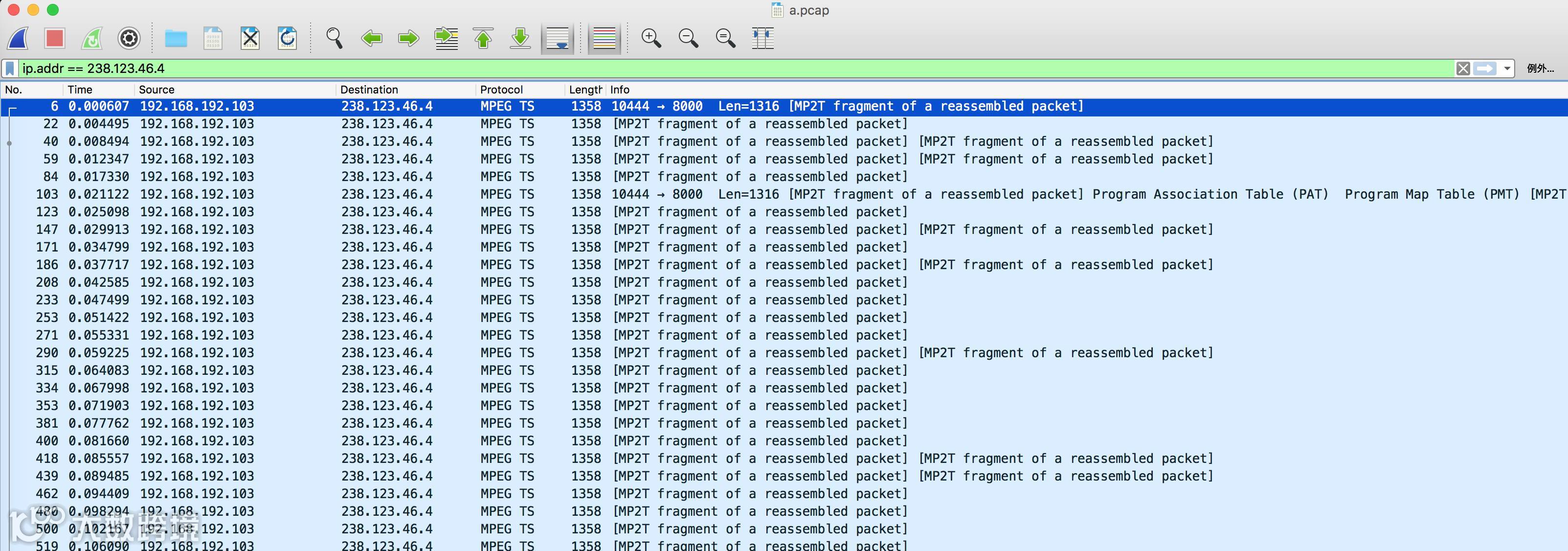Find a packet with magnifier icon
The width and height of the screenshot is (1568, 551).
tap(334, 38)
